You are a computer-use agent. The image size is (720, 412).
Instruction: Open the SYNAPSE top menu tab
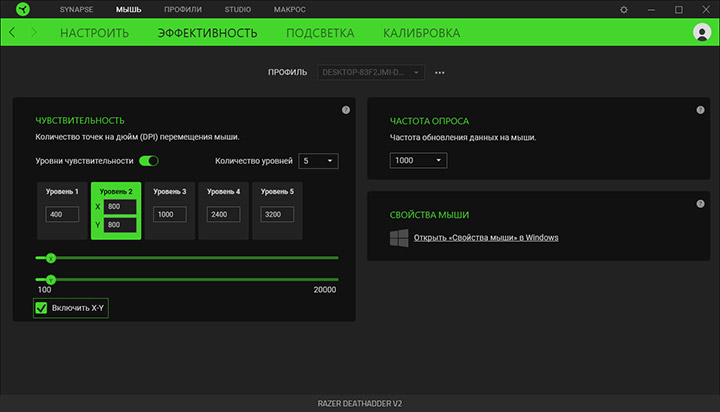click(x=76, y=9)
